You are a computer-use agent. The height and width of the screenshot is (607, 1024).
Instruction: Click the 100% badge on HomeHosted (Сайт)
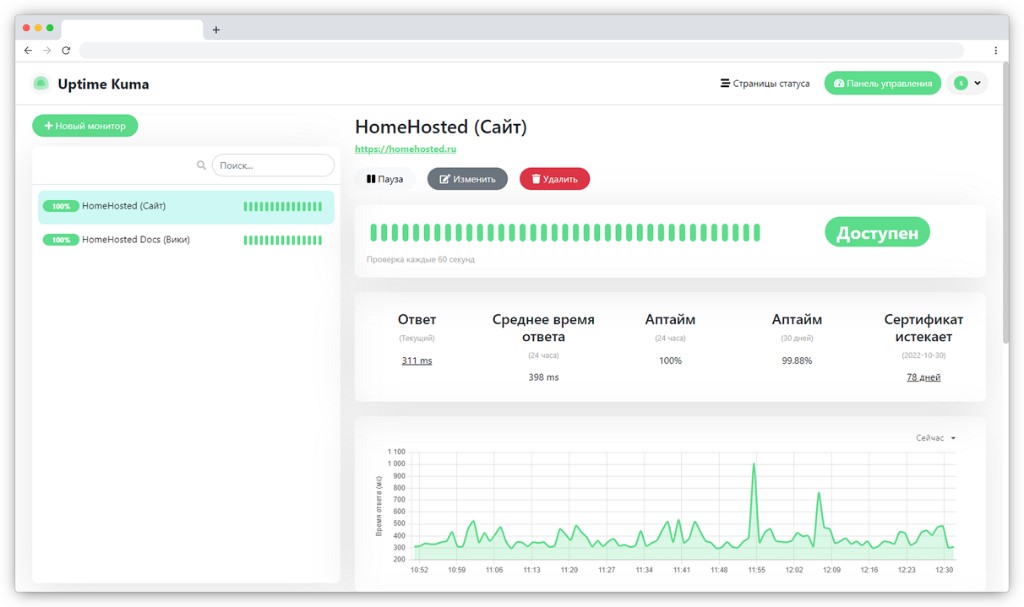point(61,206)
